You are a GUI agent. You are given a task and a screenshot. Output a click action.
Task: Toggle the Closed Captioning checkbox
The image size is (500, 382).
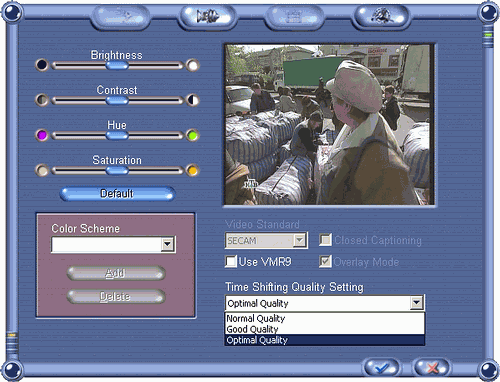325,240
